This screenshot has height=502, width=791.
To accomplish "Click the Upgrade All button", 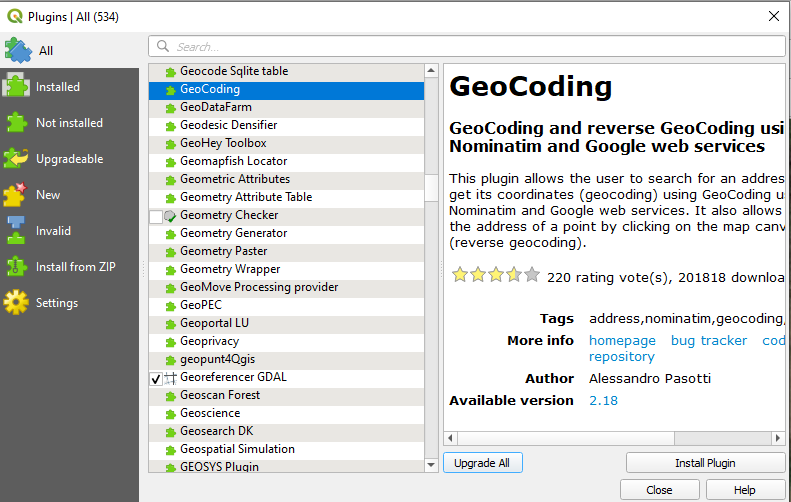I will (483, 463).
